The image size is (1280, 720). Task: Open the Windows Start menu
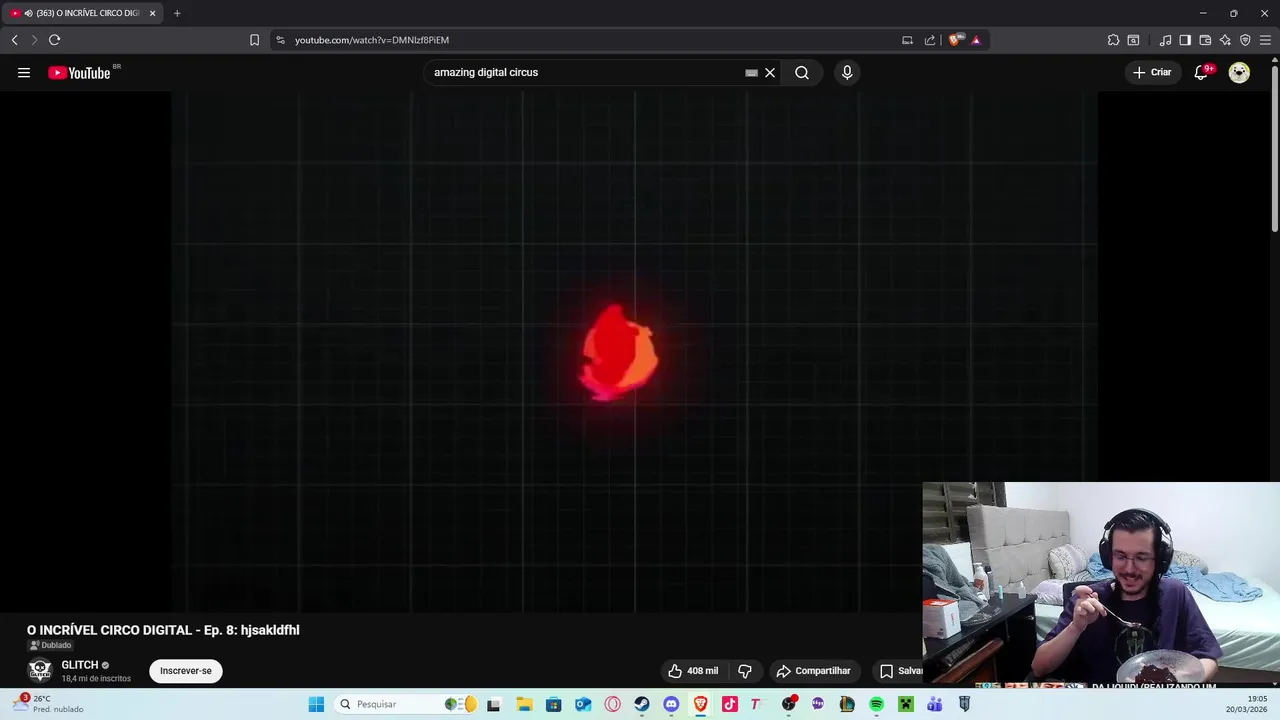pos(316,704)
